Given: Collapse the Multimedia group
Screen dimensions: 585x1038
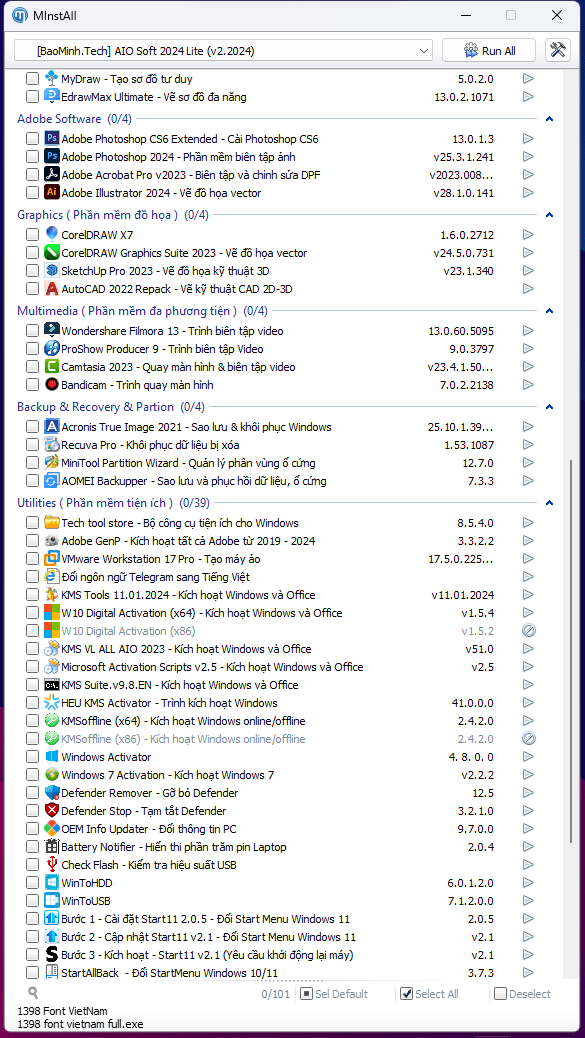Looking at the screenshot, I should [x=549, y=310].
